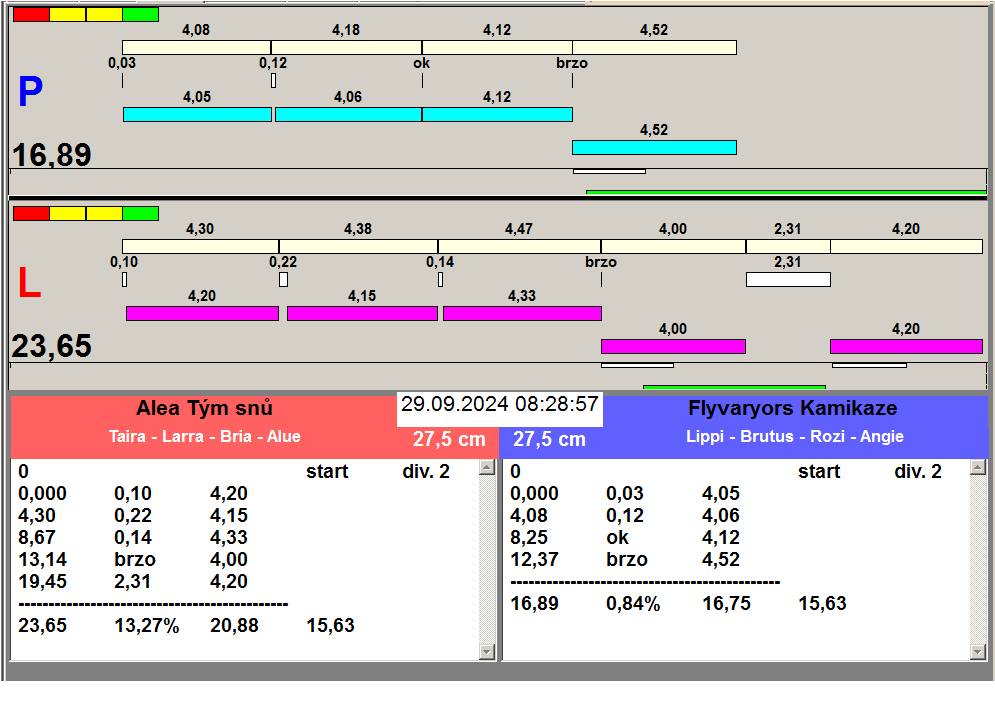Click the 0,03 marker label in lane P
The height and width of the screenshot is (716, 995).
tap(122, 63)
